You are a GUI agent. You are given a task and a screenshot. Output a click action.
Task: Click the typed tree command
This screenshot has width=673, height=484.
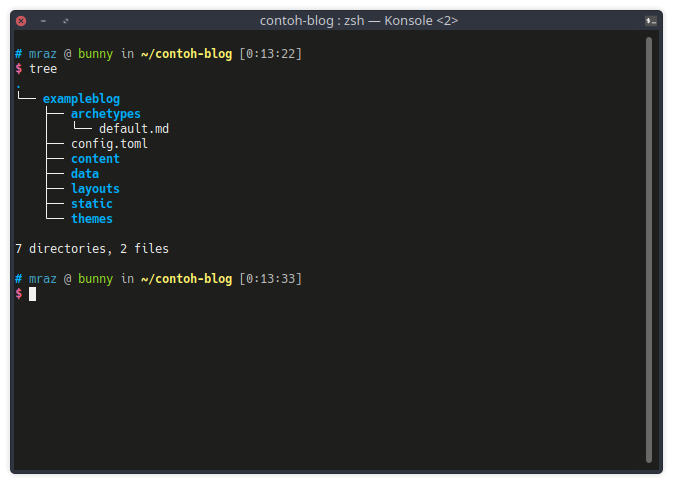[x=43, y=69]
